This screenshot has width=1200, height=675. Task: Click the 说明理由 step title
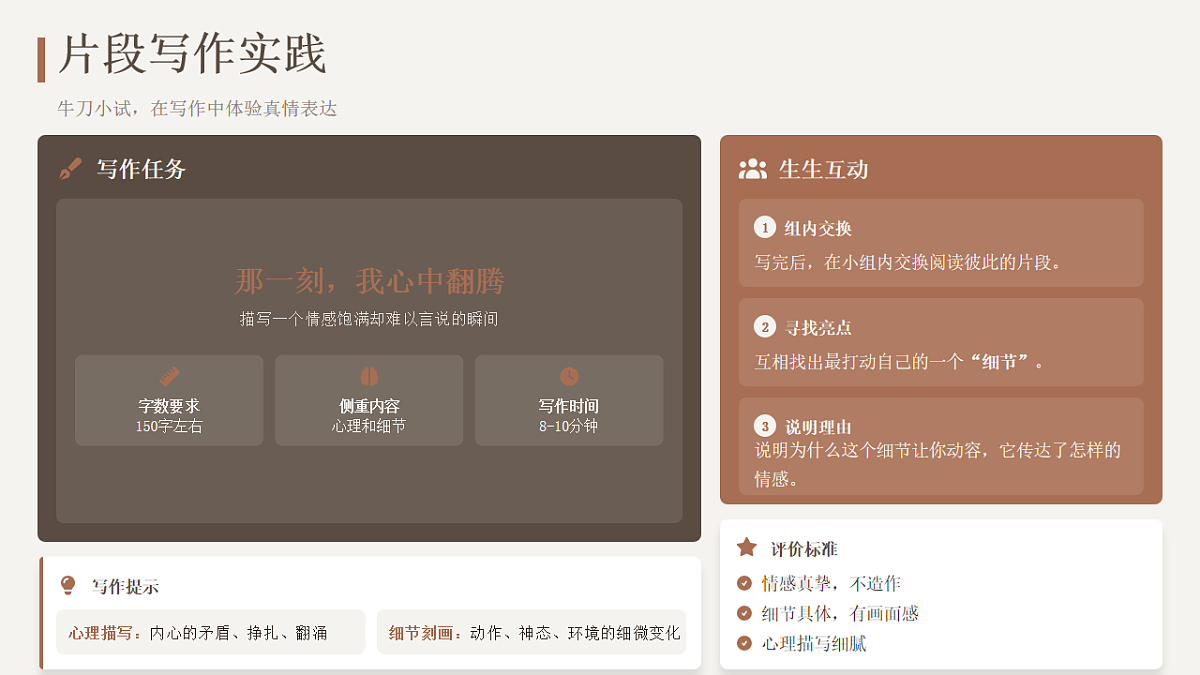pyautogui.click(x=818, y=426)
